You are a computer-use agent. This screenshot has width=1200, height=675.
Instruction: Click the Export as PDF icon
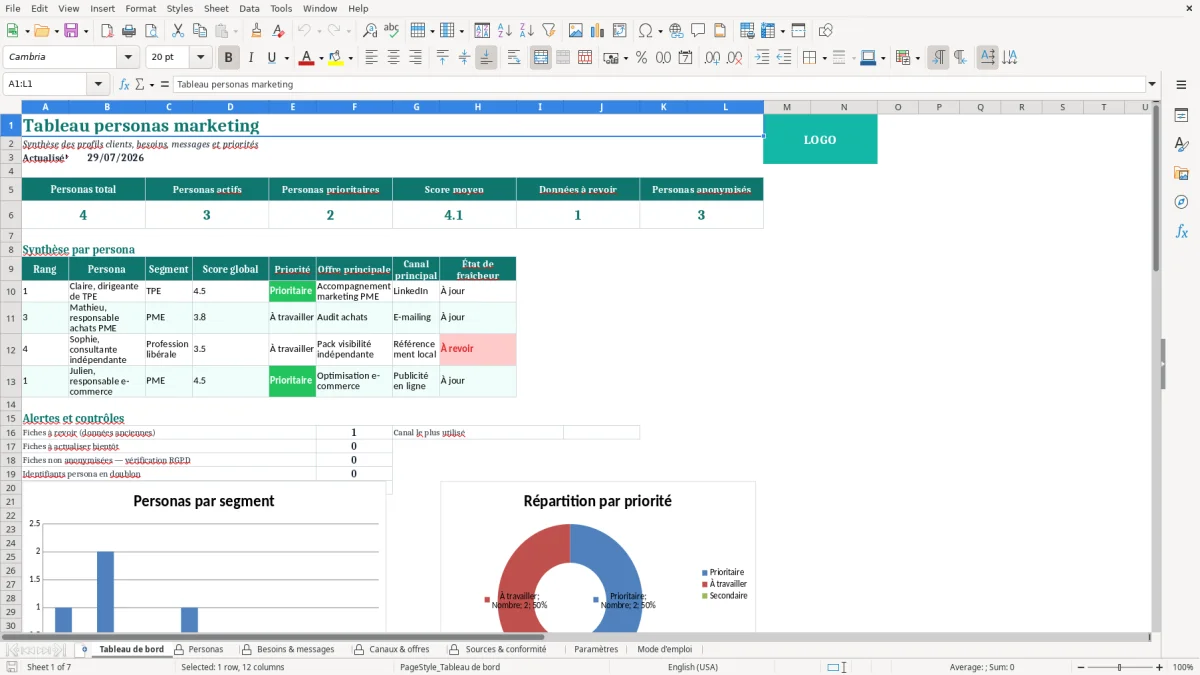coord(106,31)
